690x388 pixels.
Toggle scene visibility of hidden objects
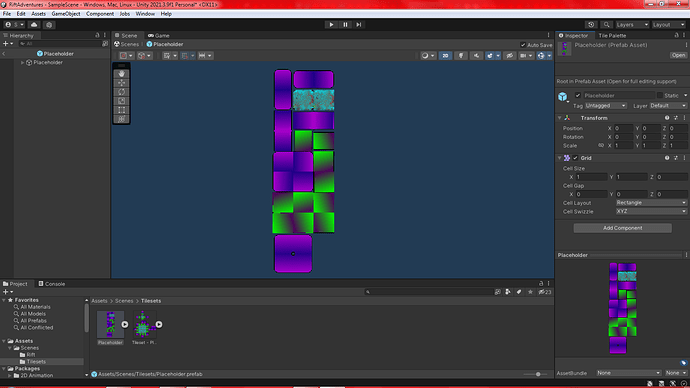[510, 55]
